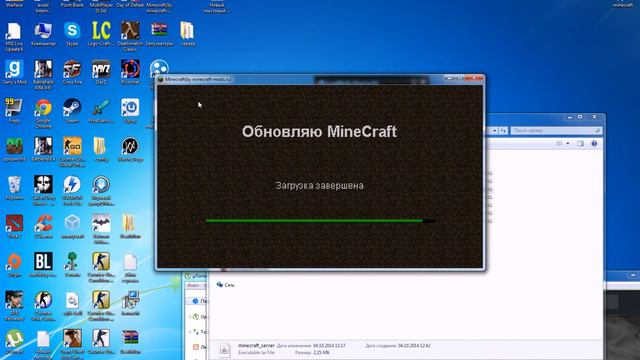Launch Call of Duty Ghosts shortcut
The width and height of the screenshot is (640, 360).
pos(43,185)
